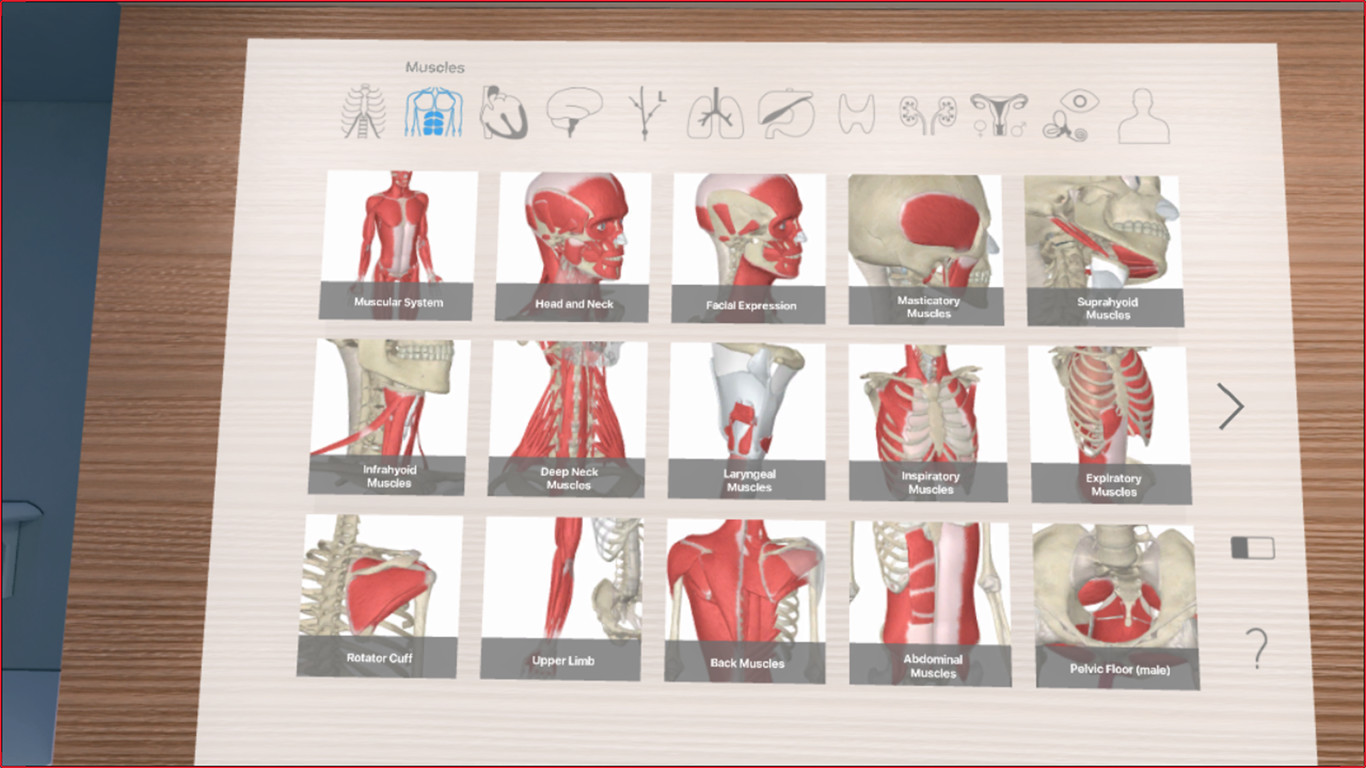1366x768 pixels.
Task: Click the body silhouette icon
Action: tap(1143, 117)
